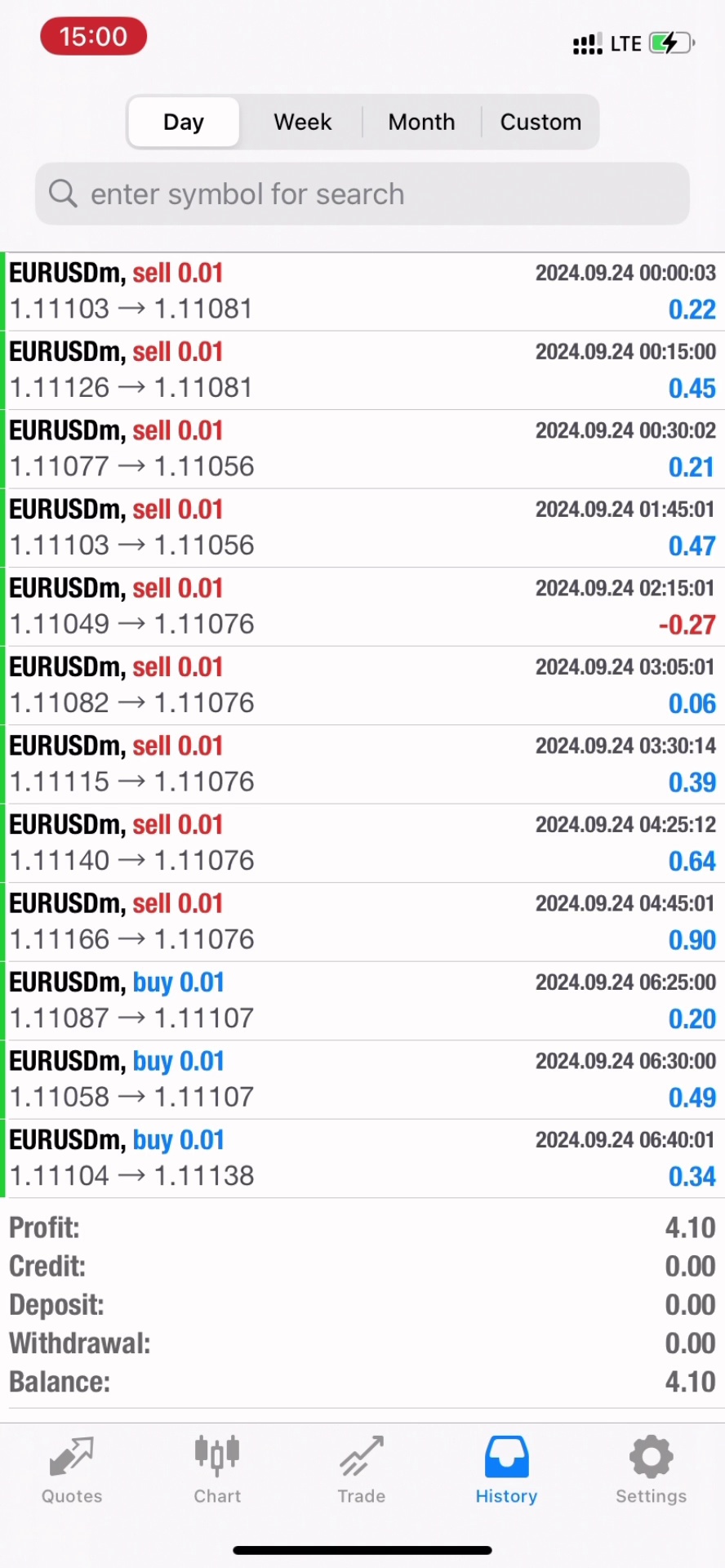The height and width of the screenshot is (1568, 725).
Task: Tap the sell trade at 04:25:12
Action: [x=362, y=843]
